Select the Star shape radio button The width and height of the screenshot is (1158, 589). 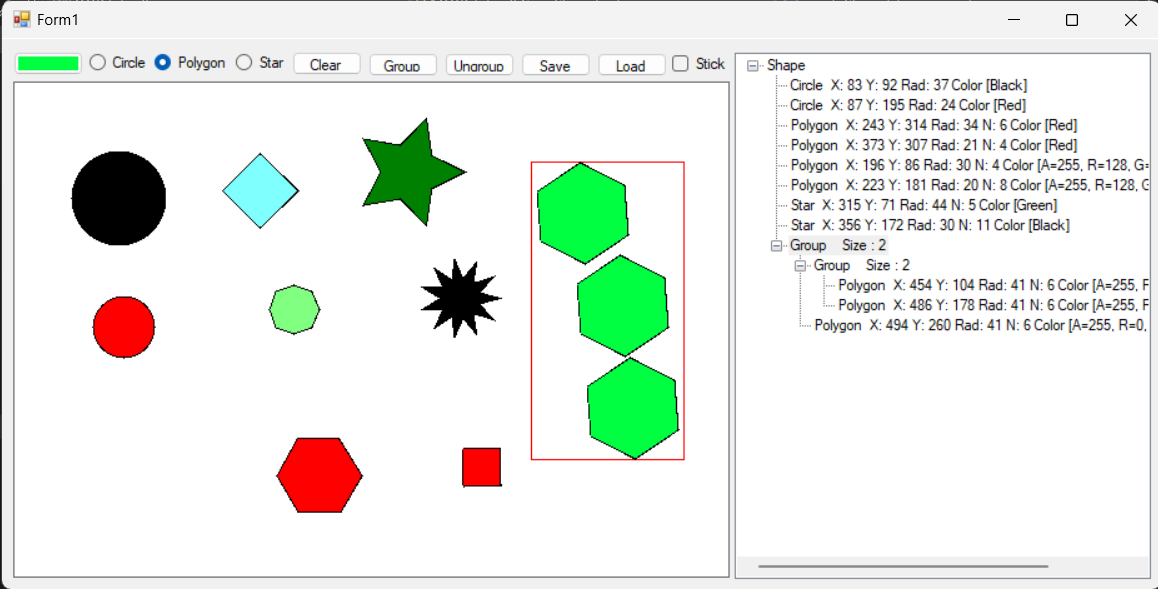click(x=242, y=62)
